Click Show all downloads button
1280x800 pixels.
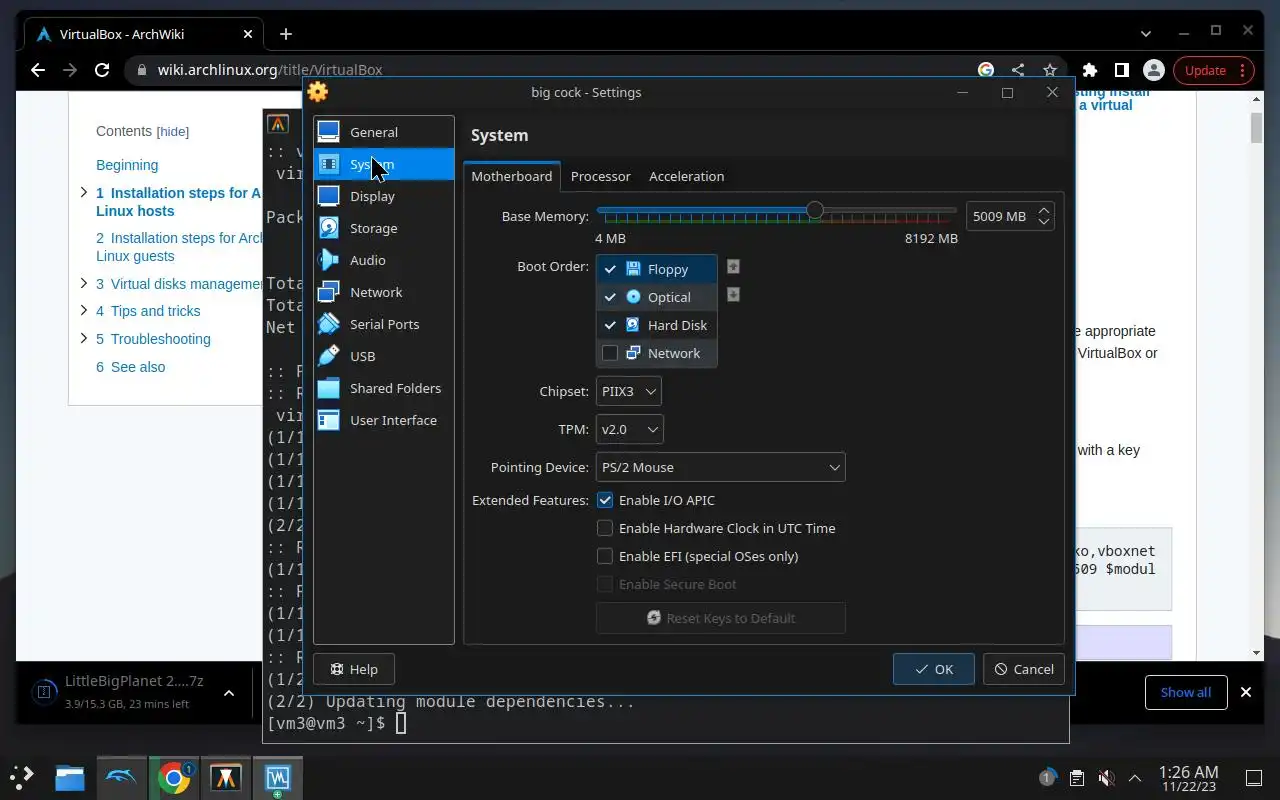pyautogui.click(x=1186, y=692)
